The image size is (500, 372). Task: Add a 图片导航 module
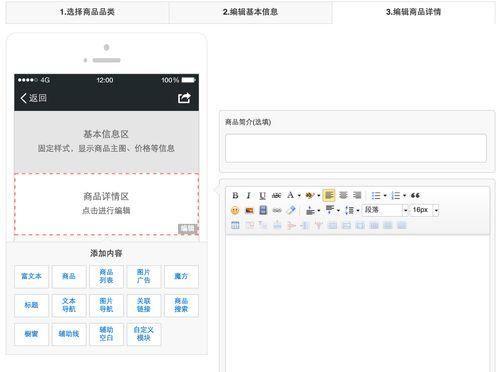106,305
